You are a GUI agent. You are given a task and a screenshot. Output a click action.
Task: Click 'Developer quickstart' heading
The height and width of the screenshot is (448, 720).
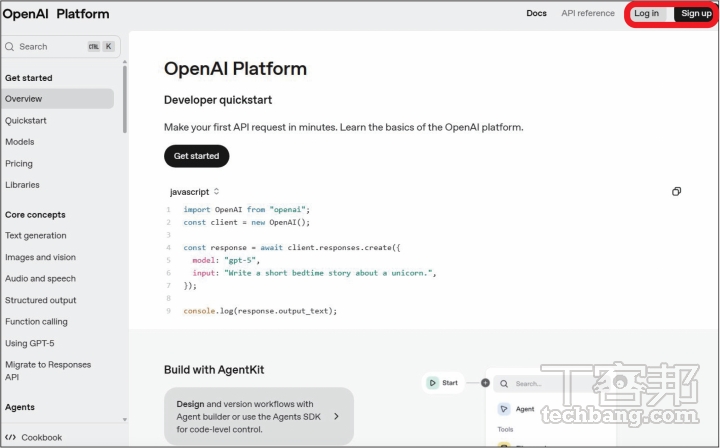[218, 100]
